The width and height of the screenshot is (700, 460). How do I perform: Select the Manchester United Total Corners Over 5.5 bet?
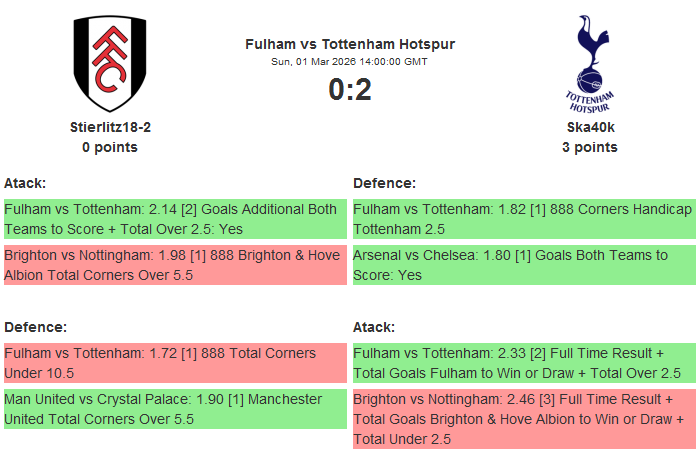pyautogui.click(x=174, y=409)
